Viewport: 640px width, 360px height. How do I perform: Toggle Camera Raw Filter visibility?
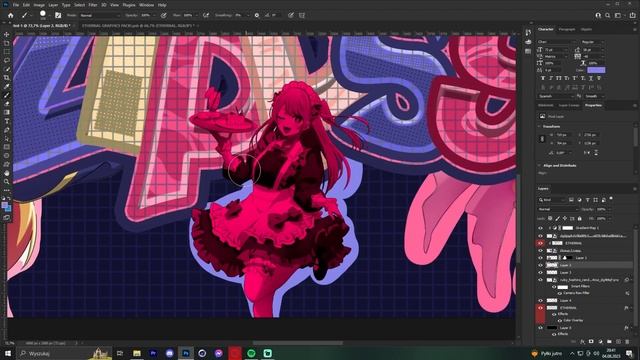pos(560,293)
